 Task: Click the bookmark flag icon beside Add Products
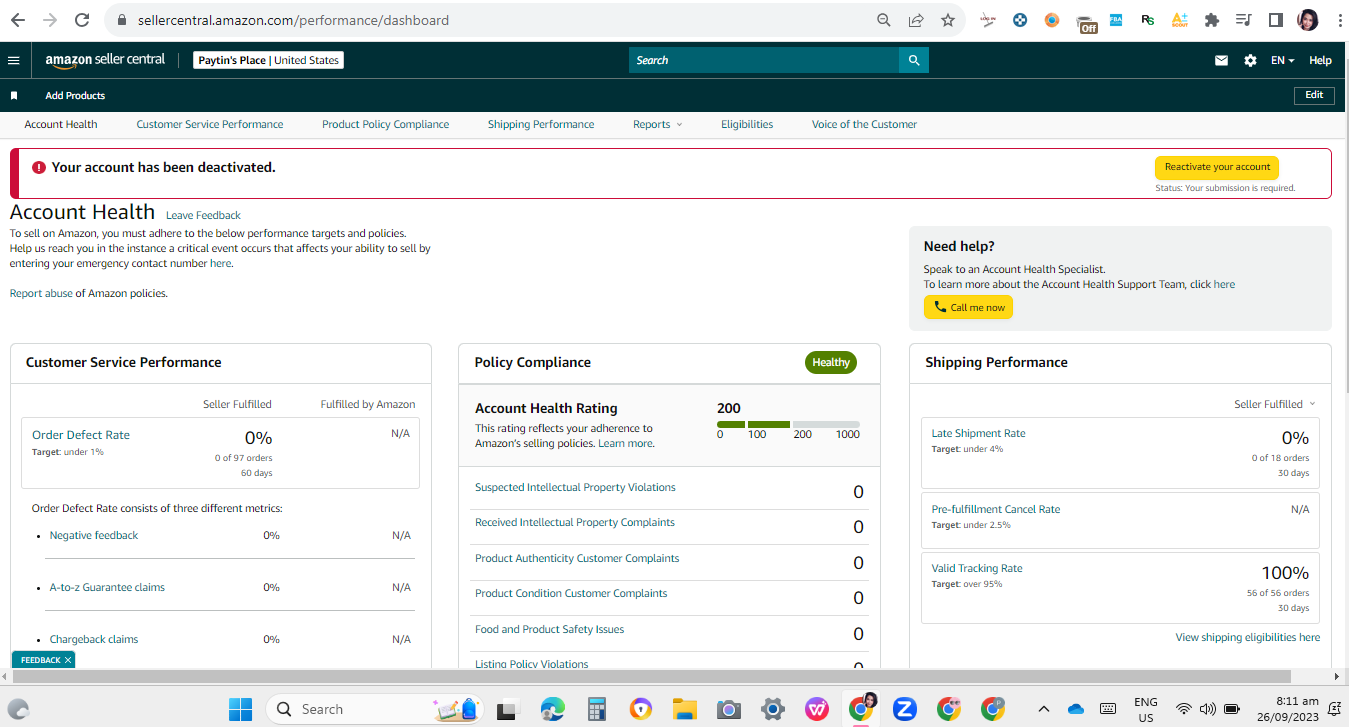coord(14,96)
